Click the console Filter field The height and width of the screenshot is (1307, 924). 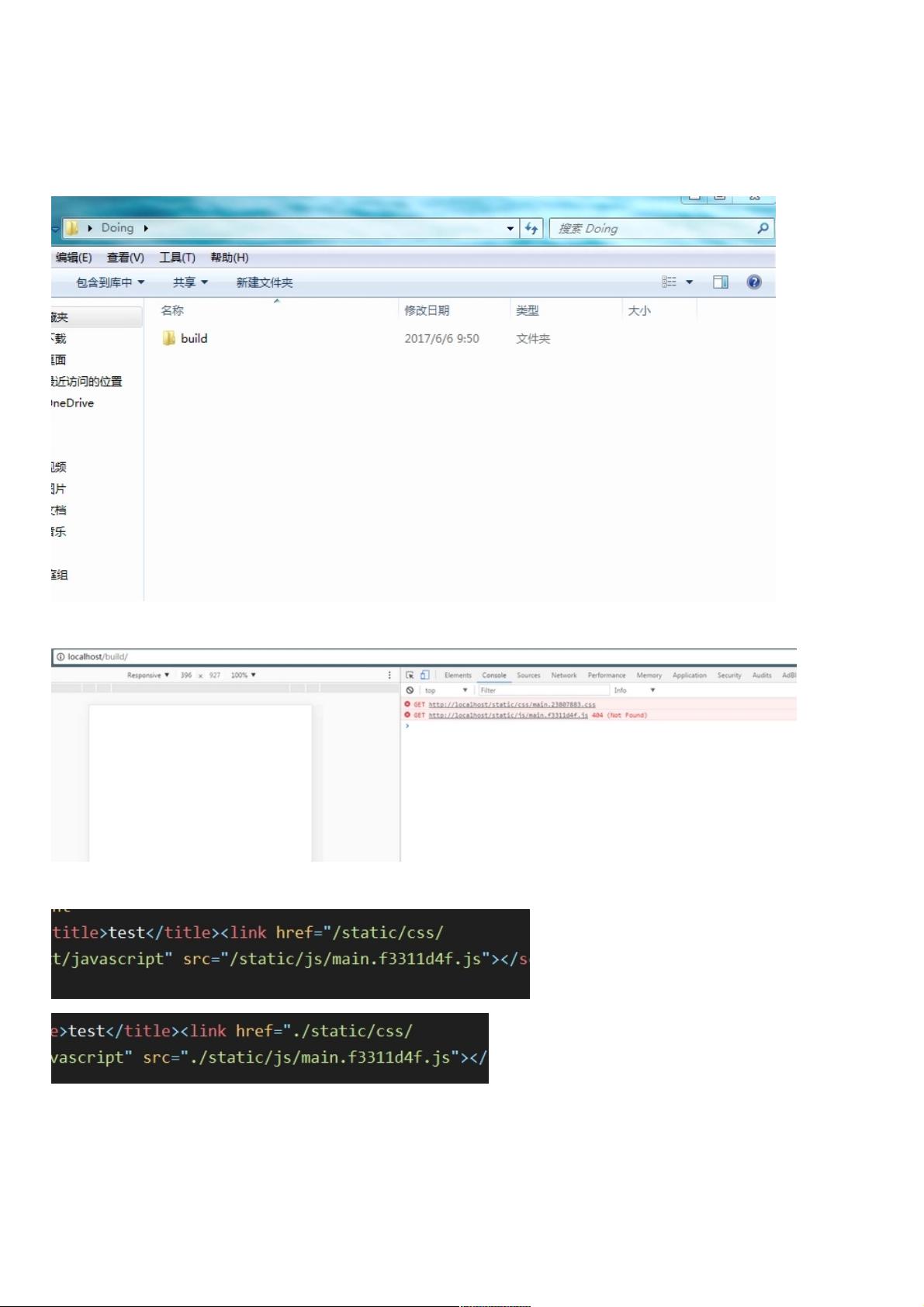(x=543, y=690)
